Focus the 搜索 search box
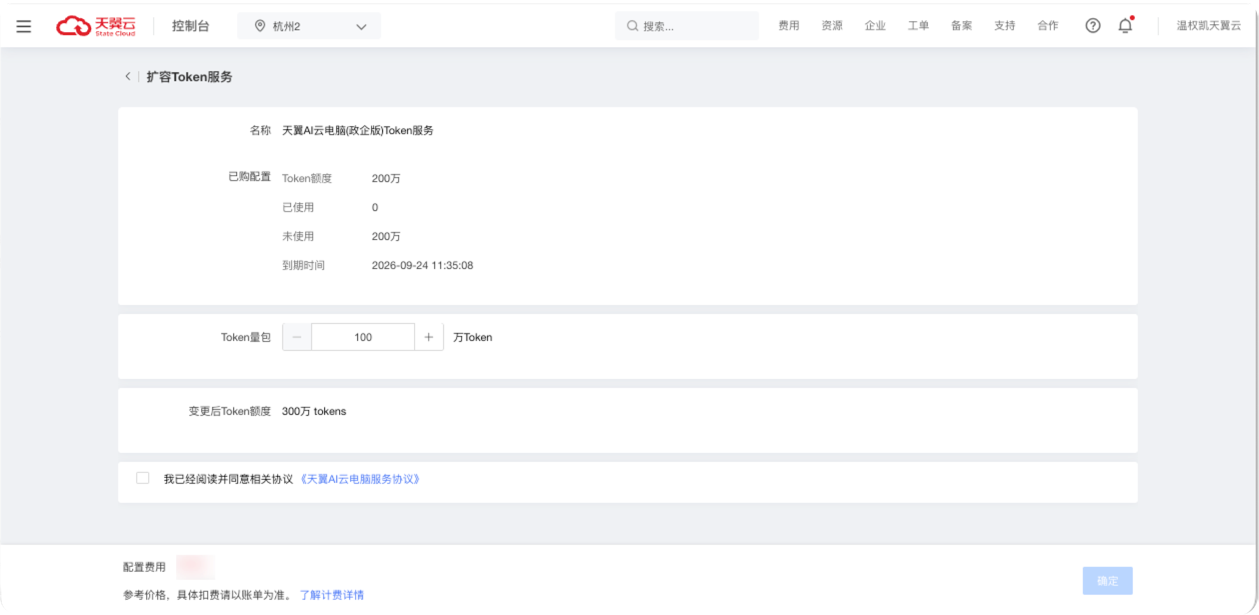The image size is (1259, 615). [x=686, y=26]
